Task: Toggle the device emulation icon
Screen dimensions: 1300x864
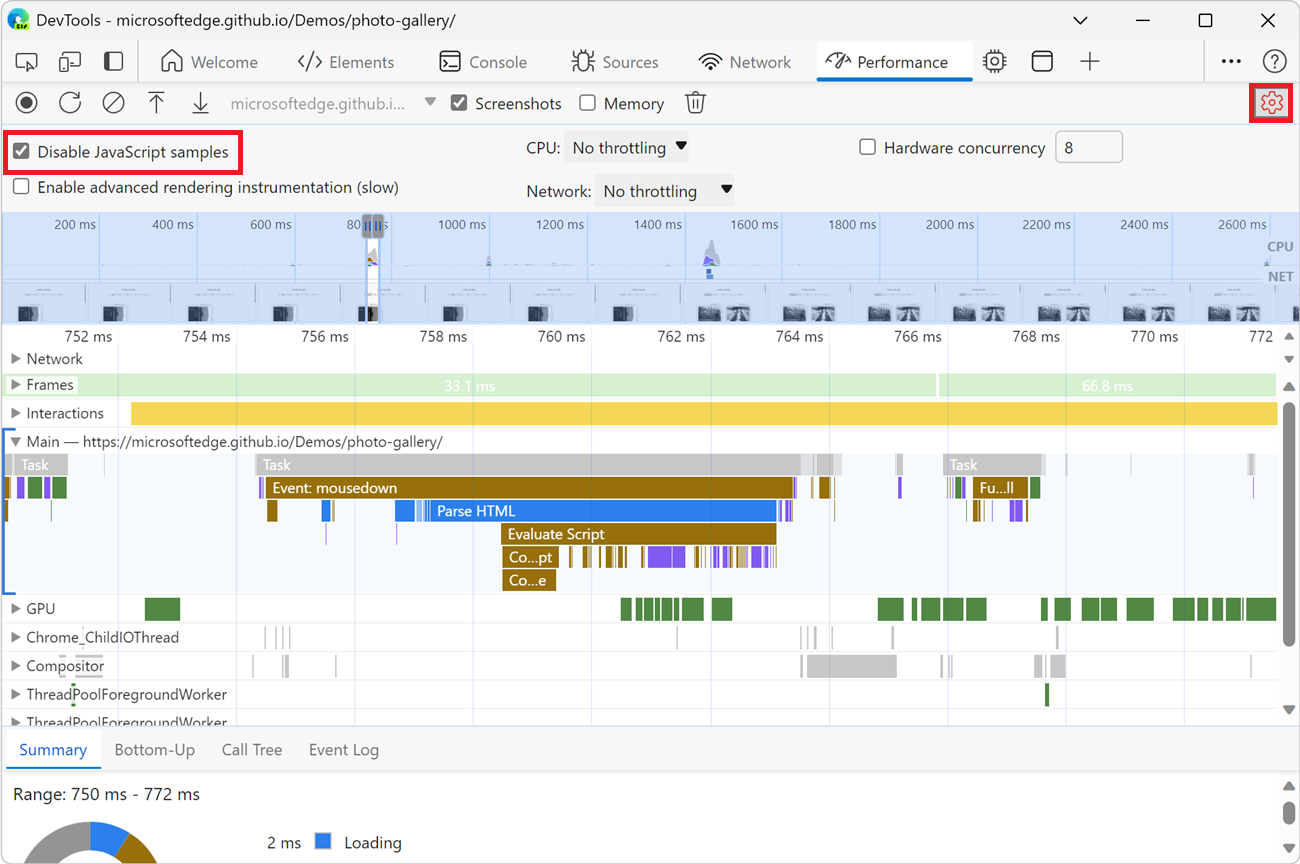Action: pyautogui.click(x=69, y=61)
